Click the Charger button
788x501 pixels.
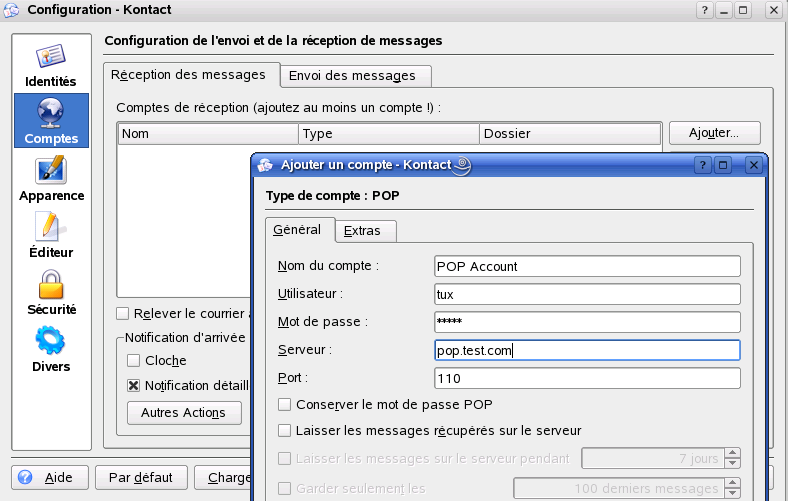coord(223,477)
